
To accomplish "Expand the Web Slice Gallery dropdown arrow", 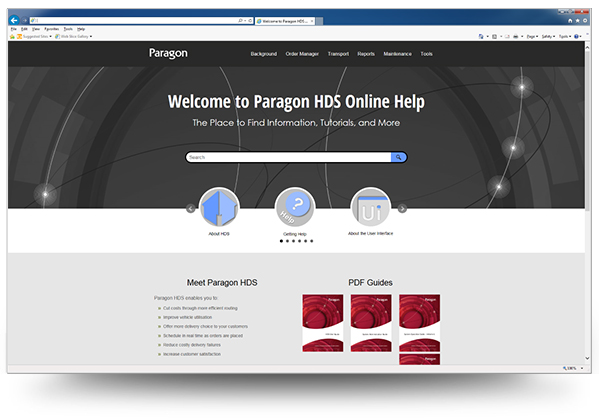I will [91, 36].
